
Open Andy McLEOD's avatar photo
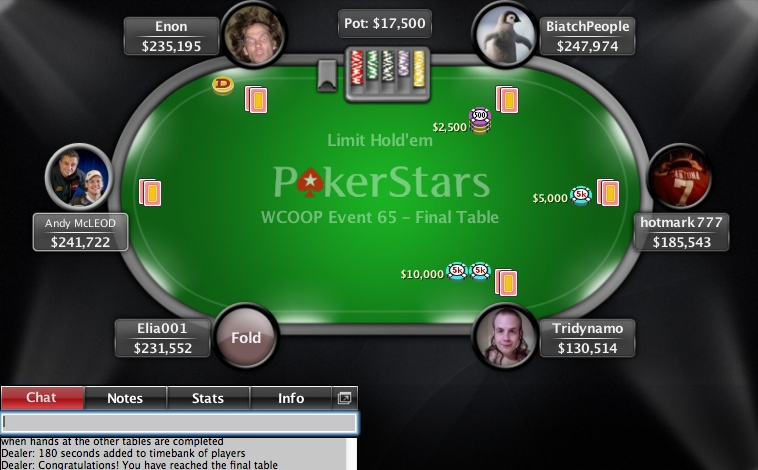(x=79, y=176)
